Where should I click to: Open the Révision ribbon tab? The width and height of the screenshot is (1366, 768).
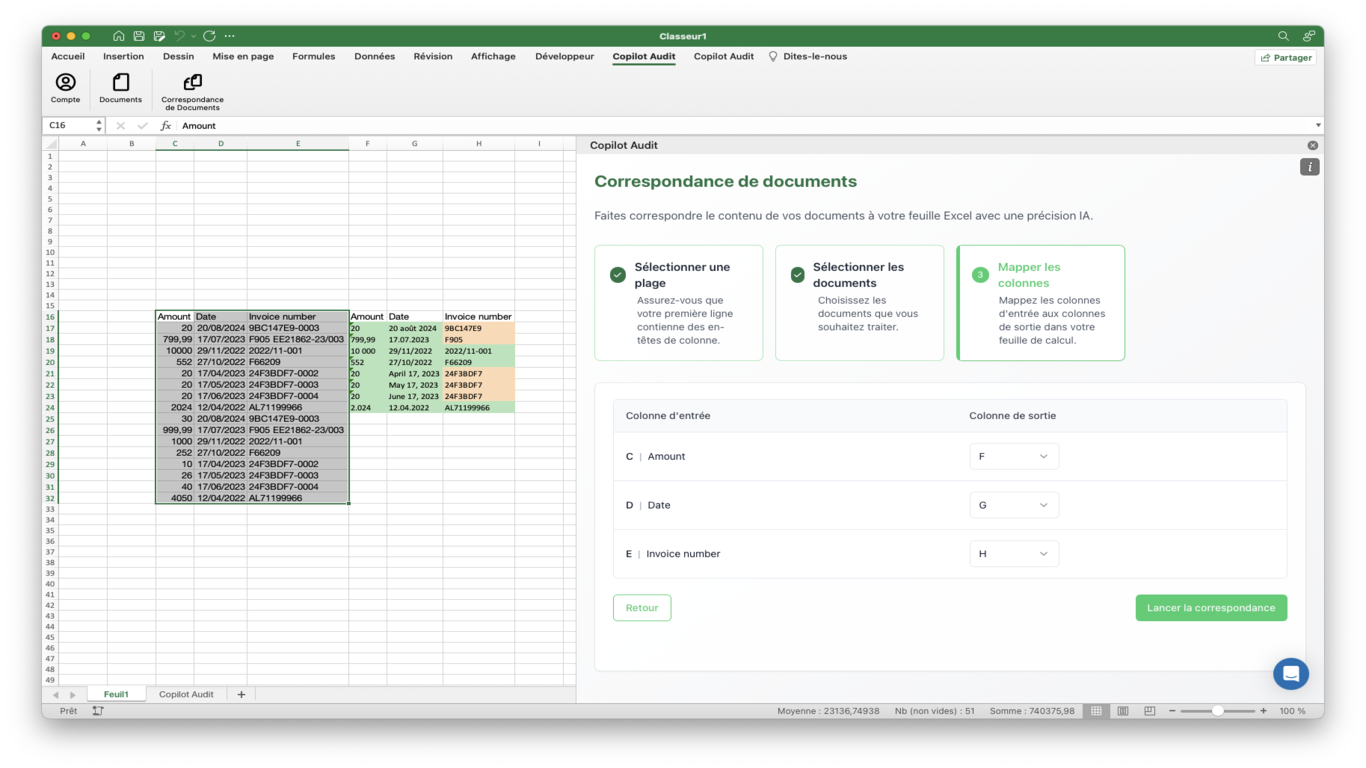click(433, 57)
